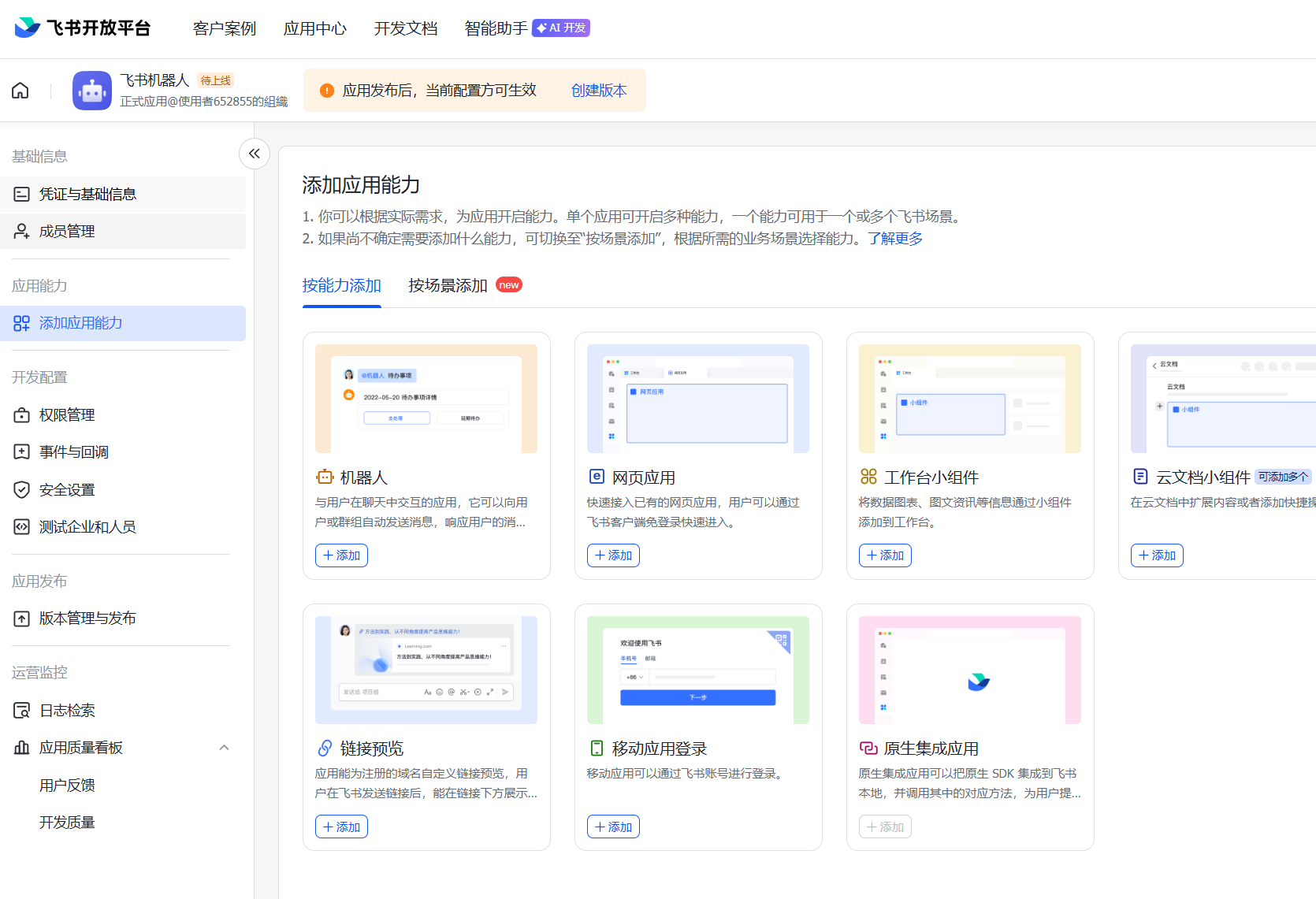Add the 移动应用登录 capability
1316x899 pixels.
[613, 827]
